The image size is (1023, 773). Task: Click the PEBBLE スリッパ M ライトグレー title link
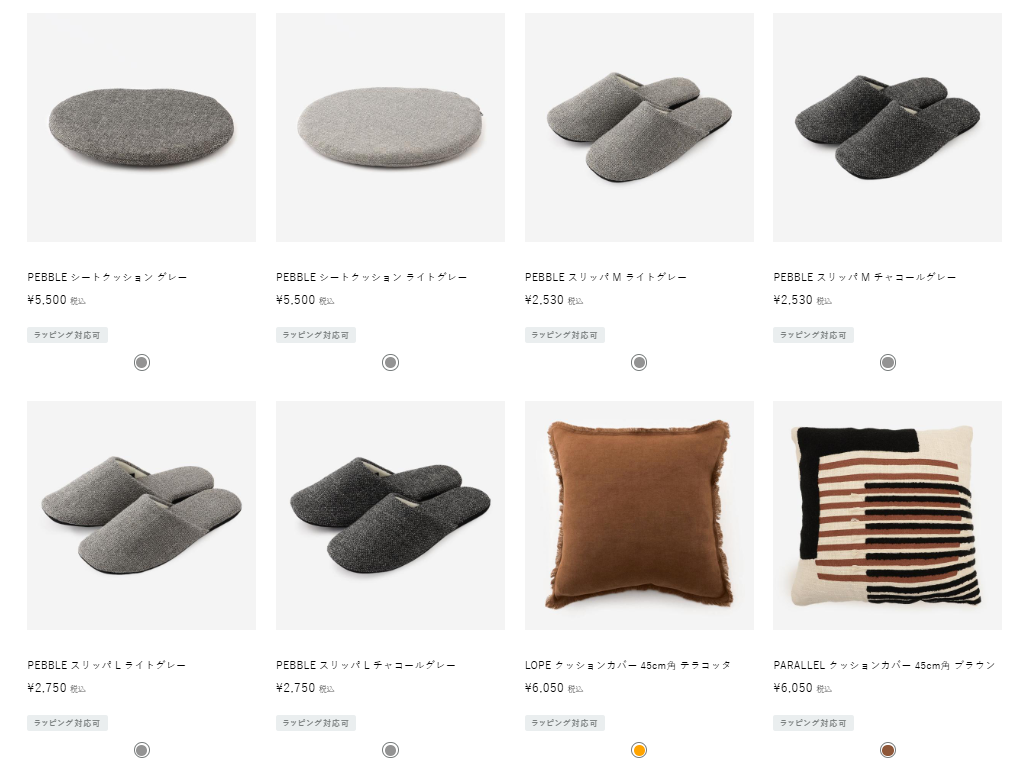[605, 277]
